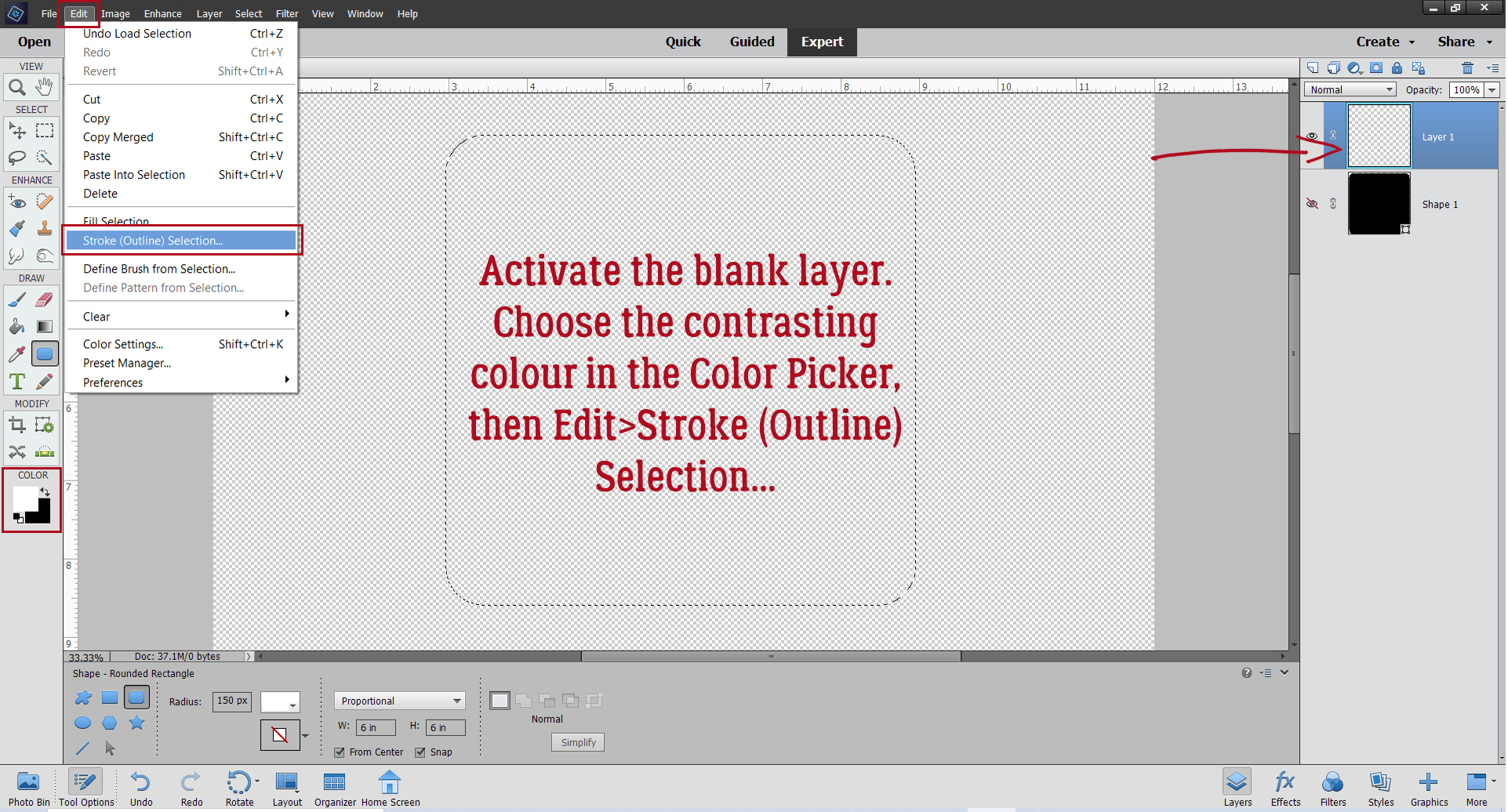Click Lock all pixels padlock icon
The width and height of the screenshot is (1508, 812).
[x=1397, y=68]
